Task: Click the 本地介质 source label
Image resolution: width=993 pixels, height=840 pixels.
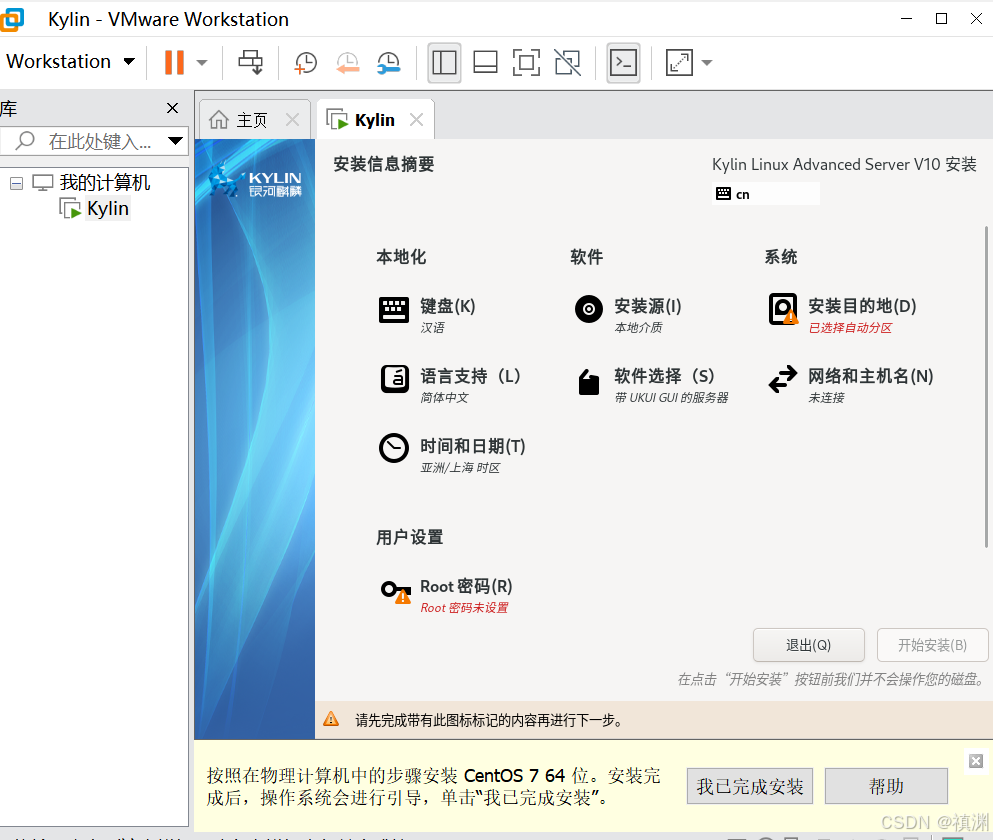Action: [x=638, y=328]
